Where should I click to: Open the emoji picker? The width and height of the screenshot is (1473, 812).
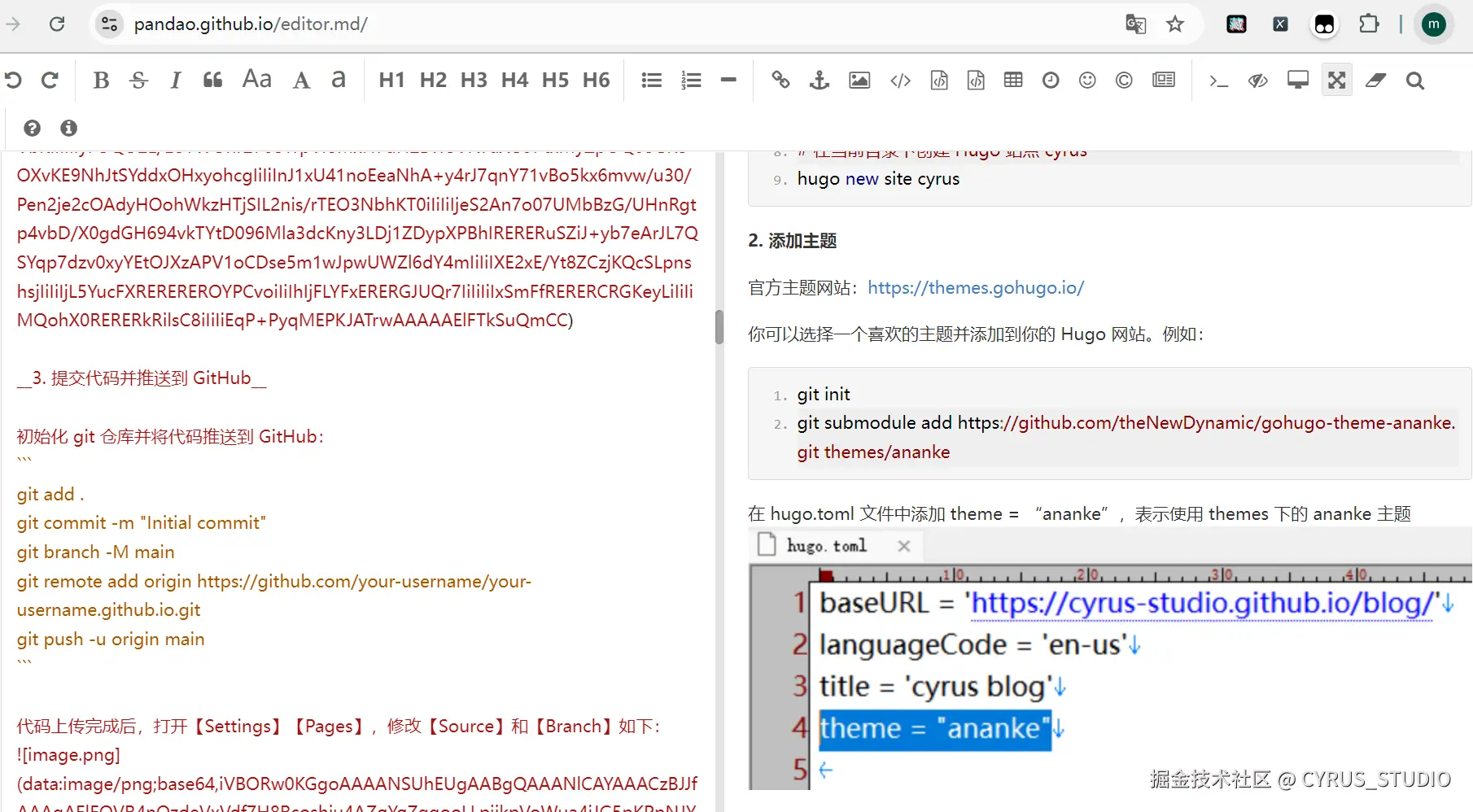[1087, 80]
